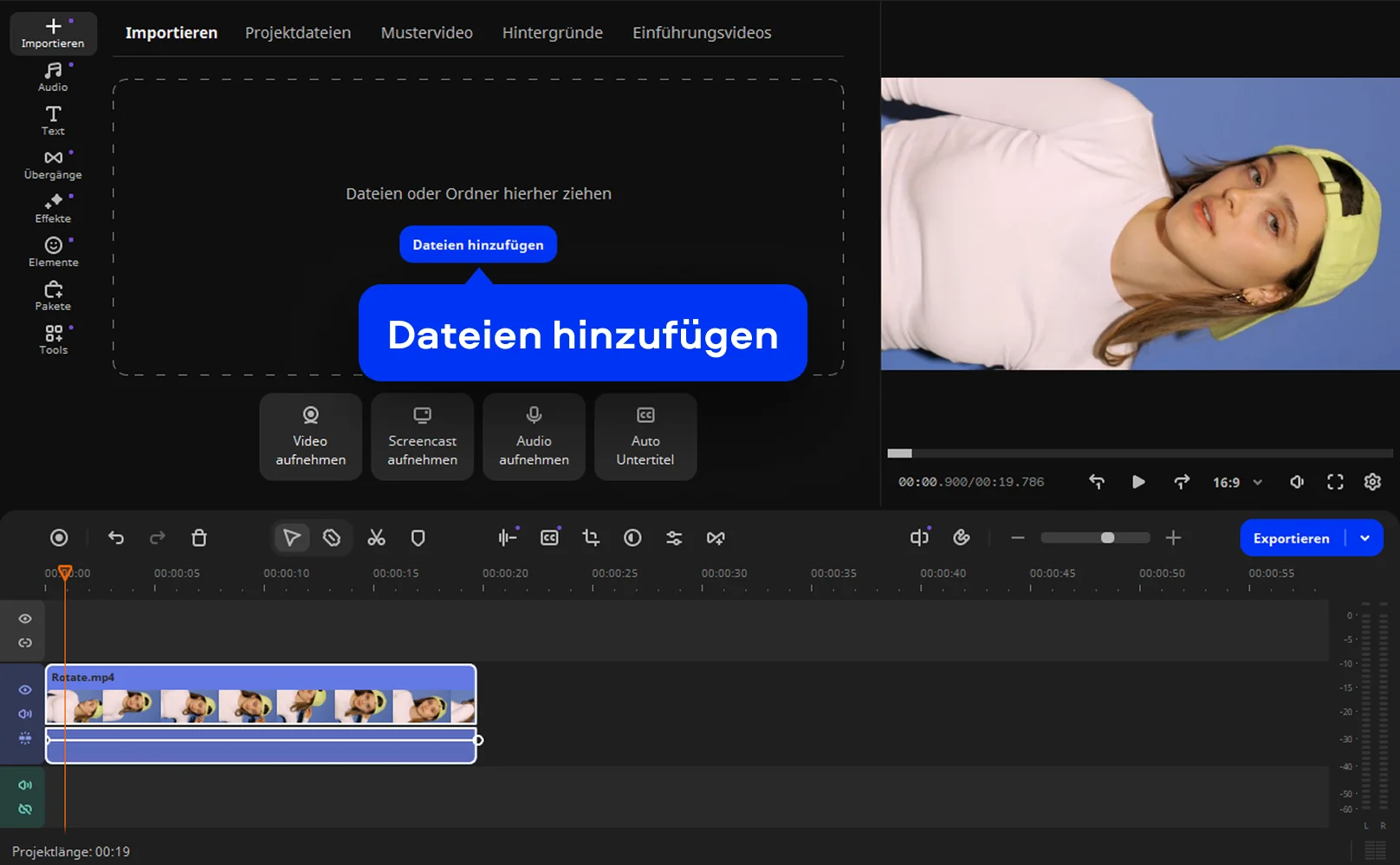Switch to the Projektdateien tab
The image size is (1400, 865).
[298, 33]
